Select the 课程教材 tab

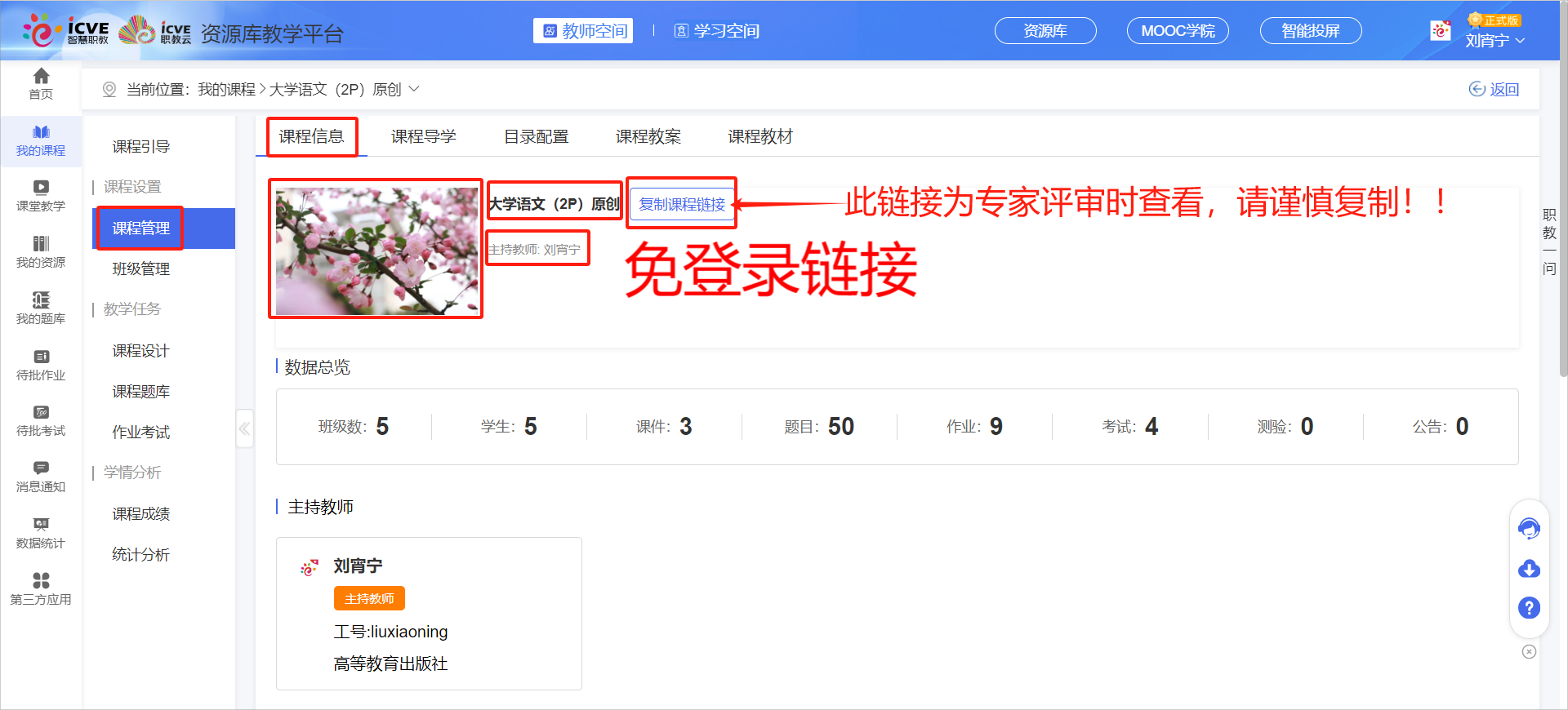click(760, 136)
